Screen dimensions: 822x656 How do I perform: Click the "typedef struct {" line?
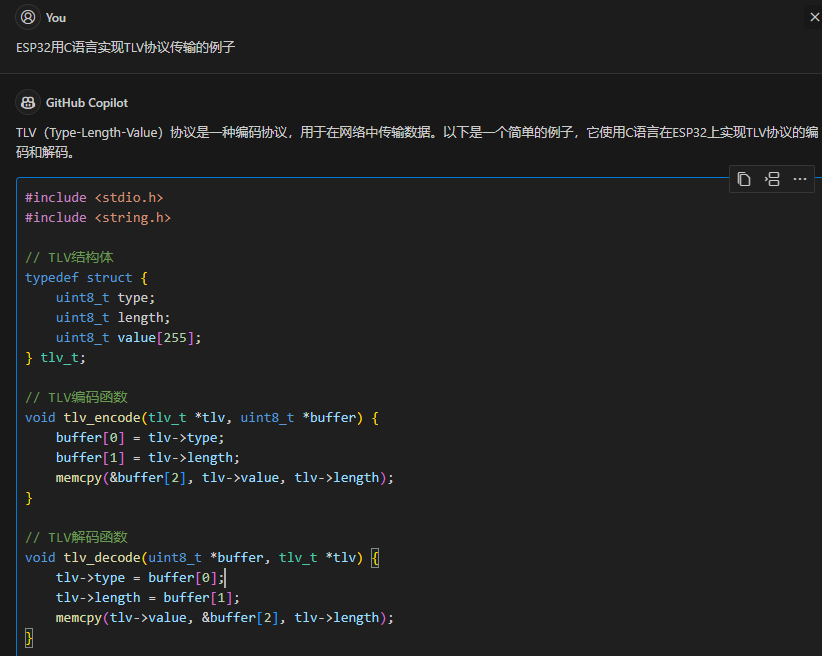(x=86, y=277)
